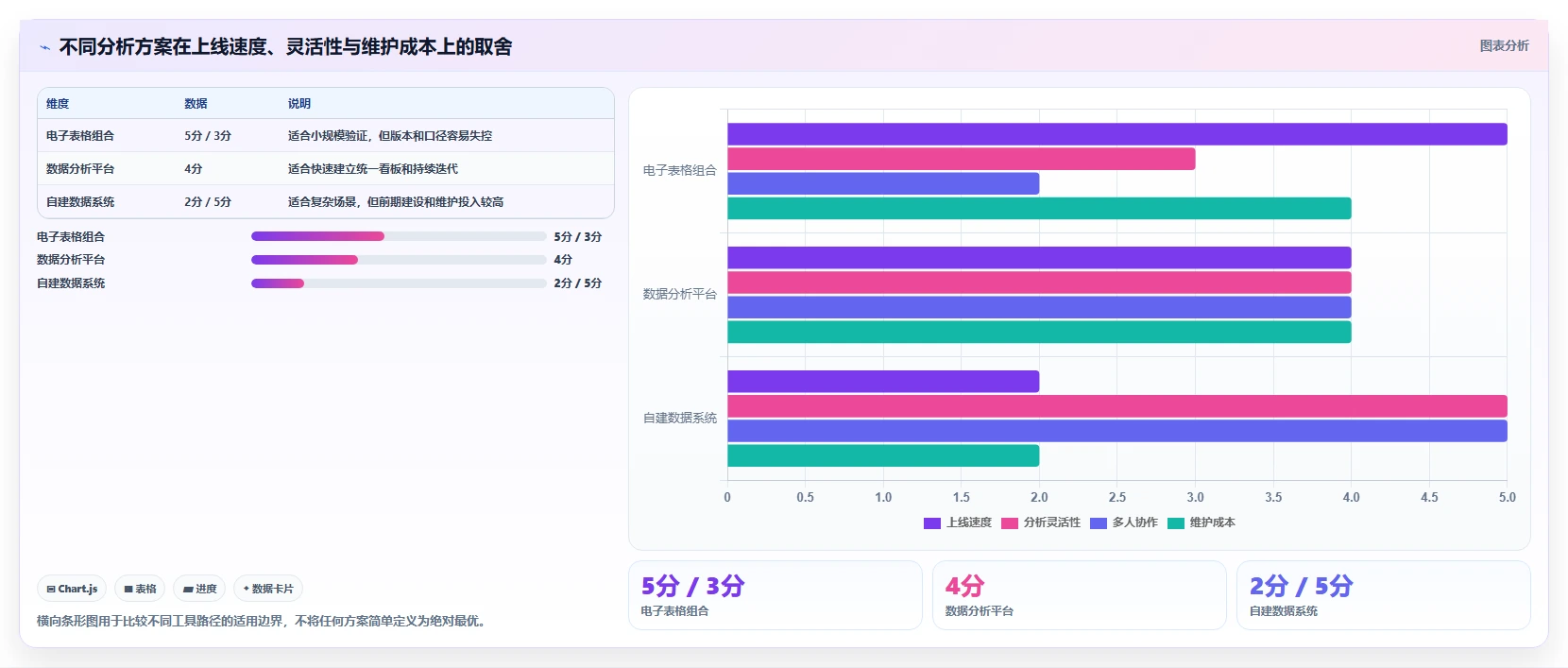
Task: Click the 说明 column header
Action: pos(299,104)
